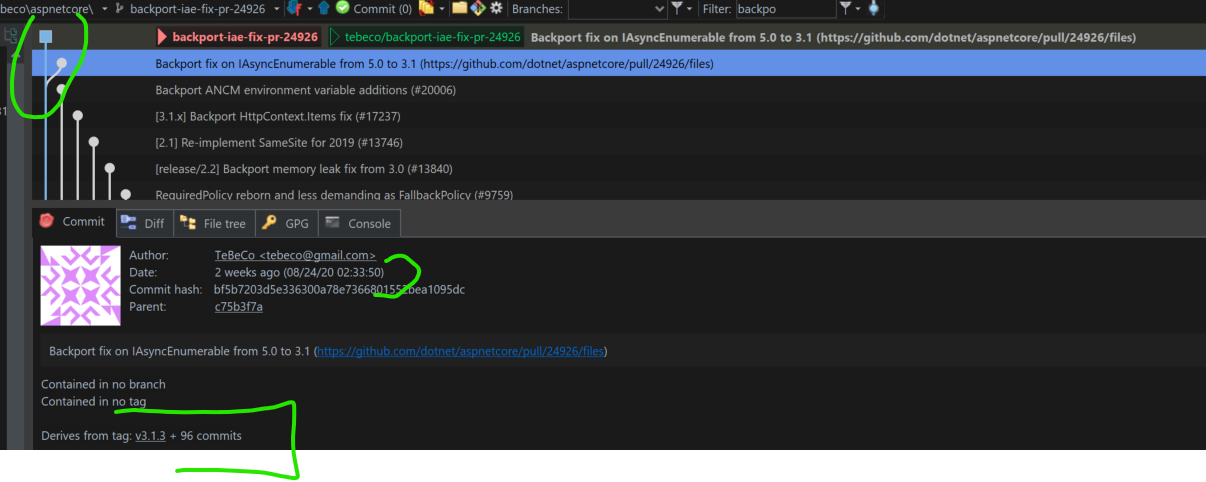Open the stash dropdown arrow
This screenshot has width=1206, height=482.
click(441, 9)
